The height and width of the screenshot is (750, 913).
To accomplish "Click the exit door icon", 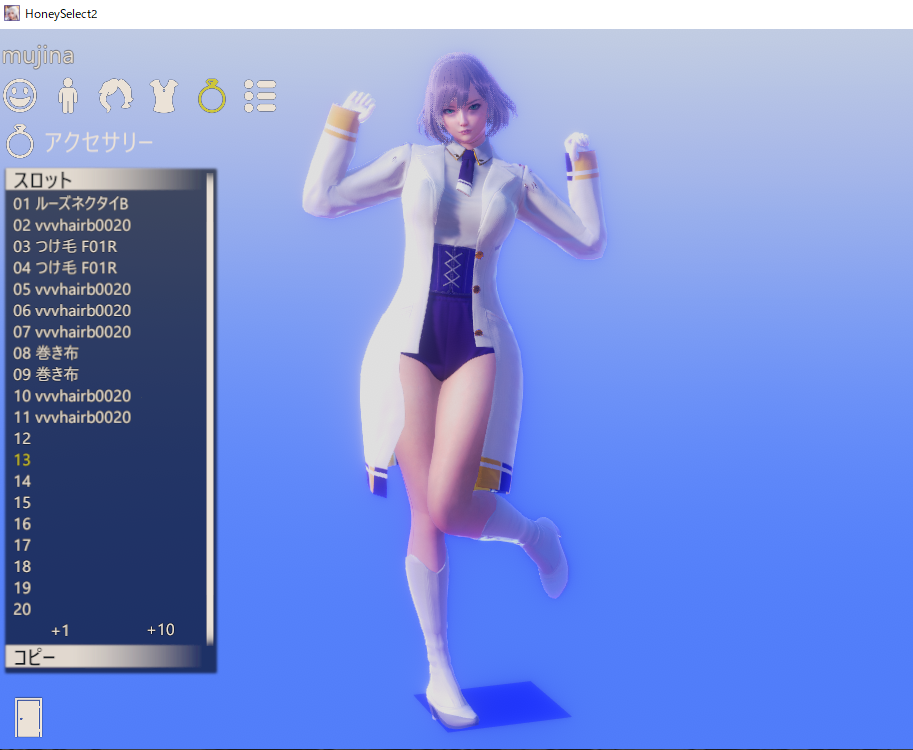I will pyautogui.click(x=29, y=717).
